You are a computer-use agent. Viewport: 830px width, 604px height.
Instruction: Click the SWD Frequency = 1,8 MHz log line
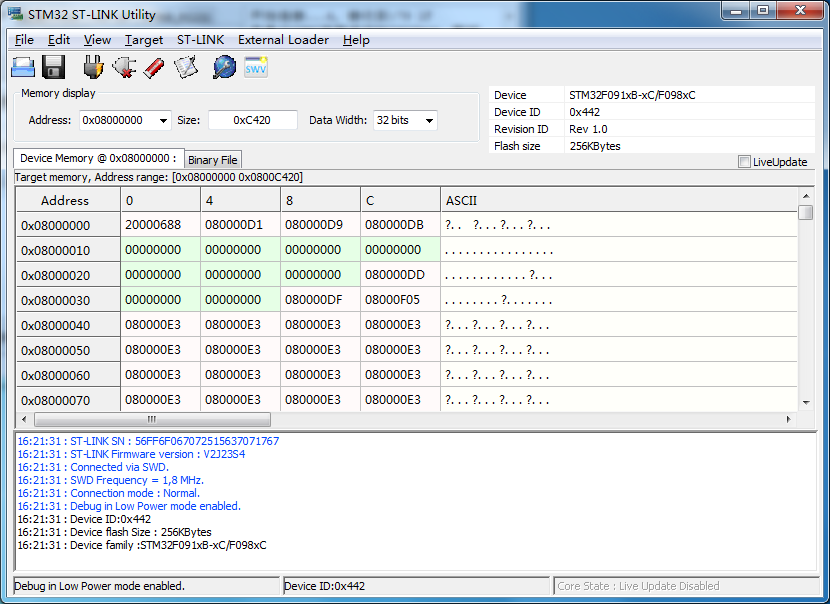pos(111,480)
